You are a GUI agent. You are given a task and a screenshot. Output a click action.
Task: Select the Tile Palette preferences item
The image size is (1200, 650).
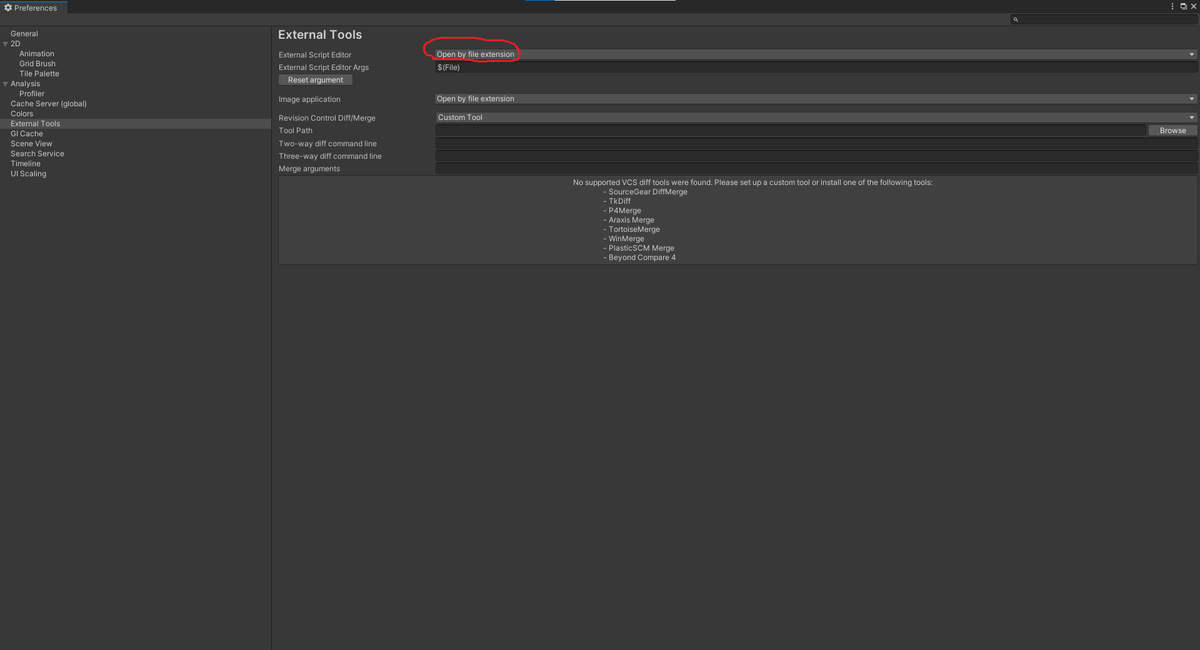click(x=39, y=74)
